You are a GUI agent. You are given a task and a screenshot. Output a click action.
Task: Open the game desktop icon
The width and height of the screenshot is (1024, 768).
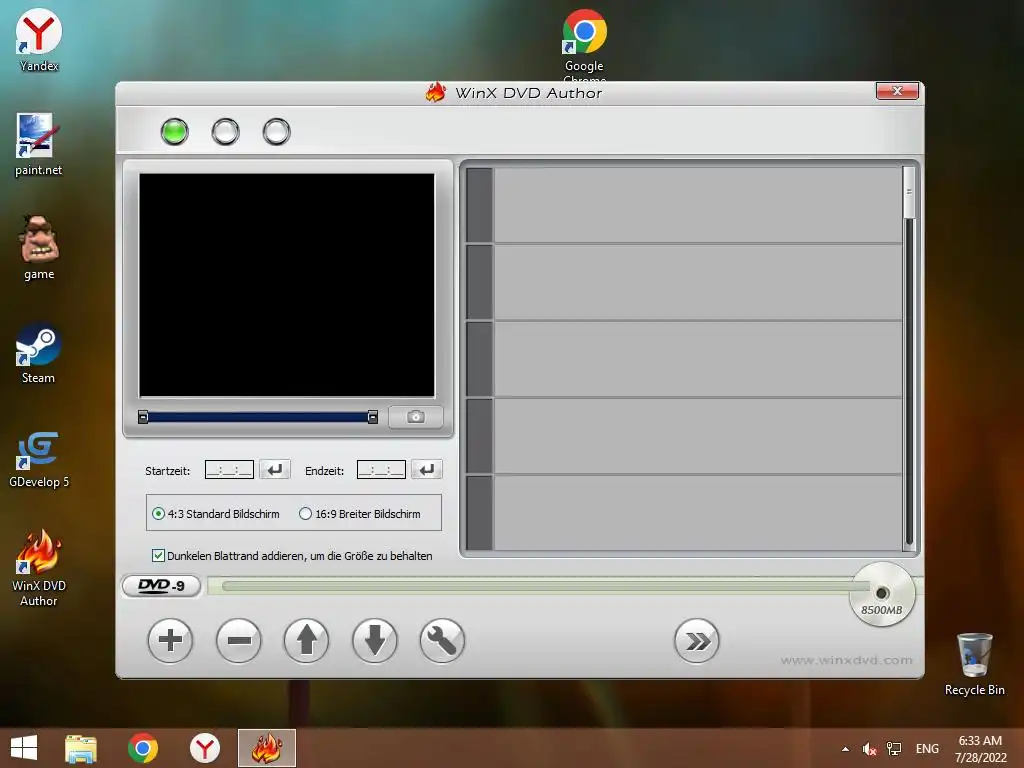(39, 248)
